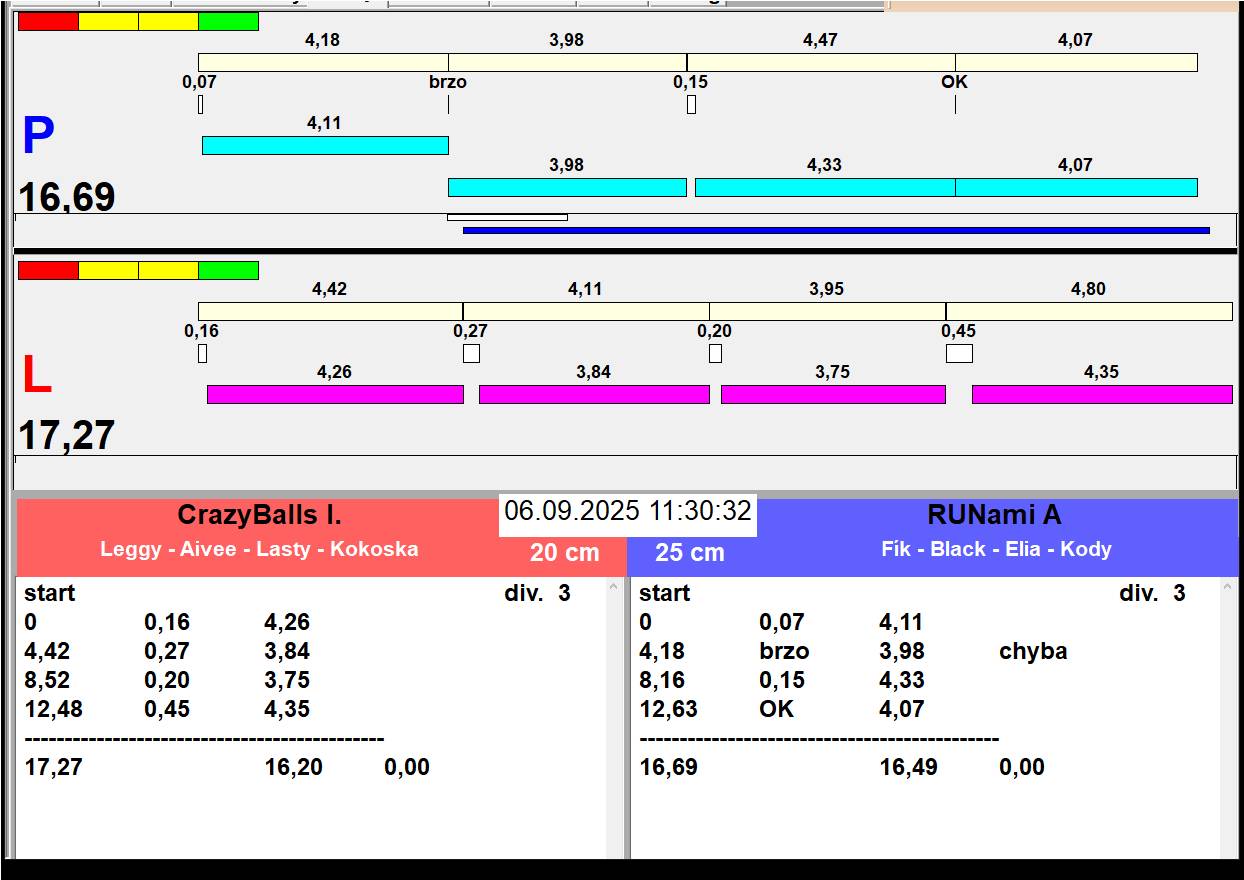Click 'div. 3' in the RUNami A results panel

click(x=1152, y=593)
